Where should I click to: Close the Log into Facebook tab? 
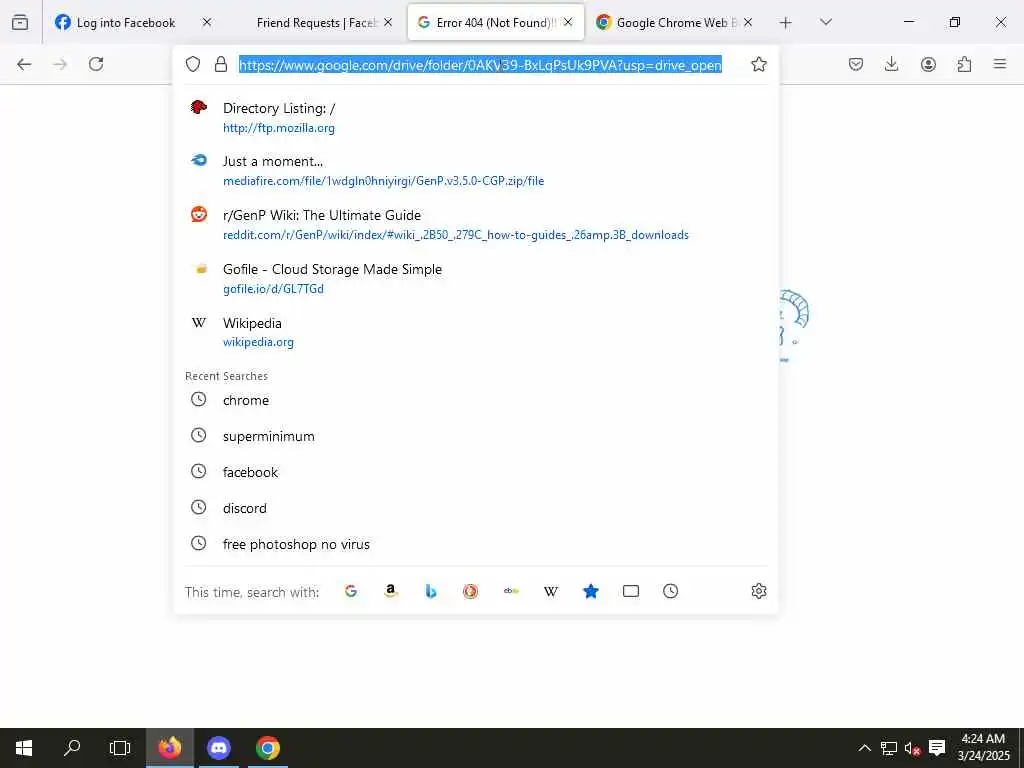point(207,22)
